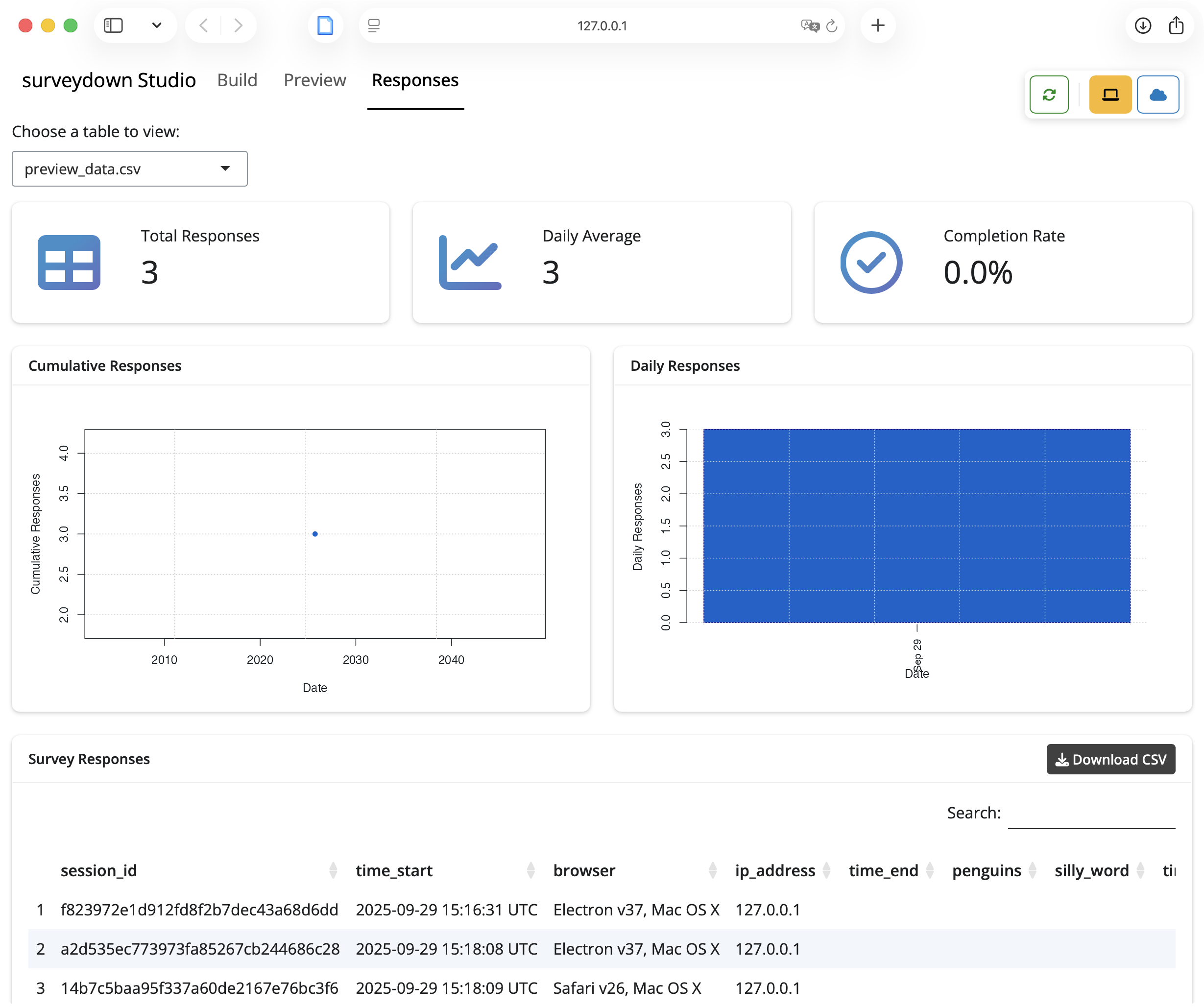Toggle the browser sidebar icon
The height and width of the screenshot is (1008, 1204).
tap(113, 25)
